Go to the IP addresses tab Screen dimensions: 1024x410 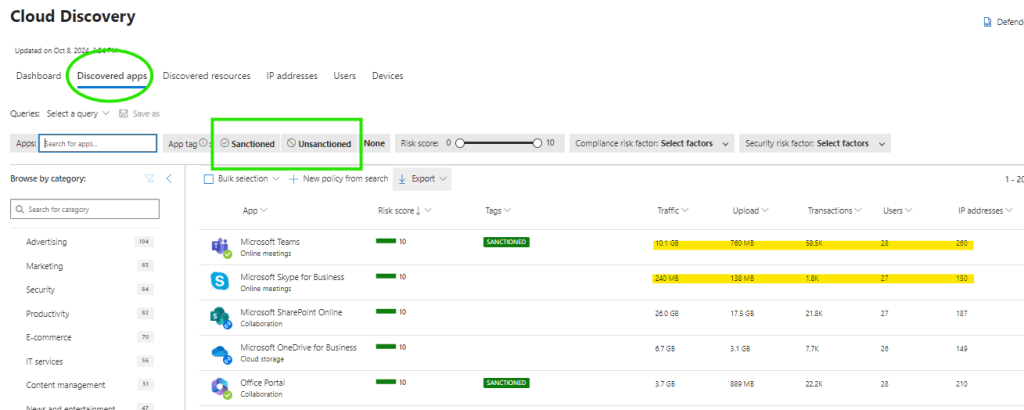tap(292, 76)
